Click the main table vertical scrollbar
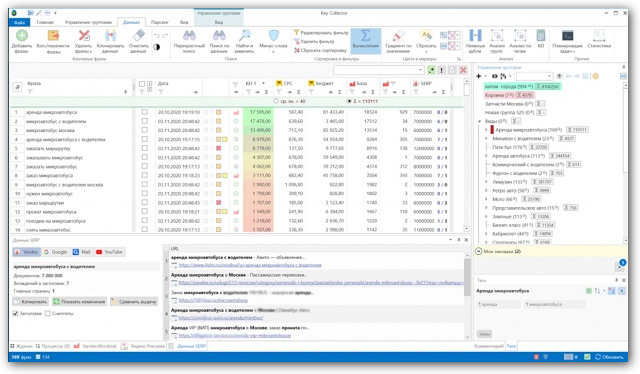This screenshot has width=640, height=374. (467, 155)
